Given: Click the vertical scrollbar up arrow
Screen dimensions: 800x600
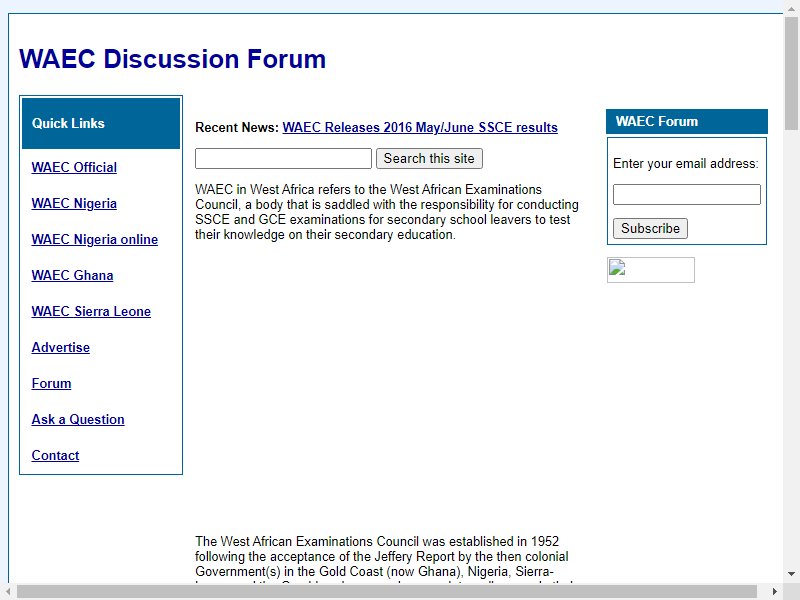Looking at the screenshot, I should [791, 8].
